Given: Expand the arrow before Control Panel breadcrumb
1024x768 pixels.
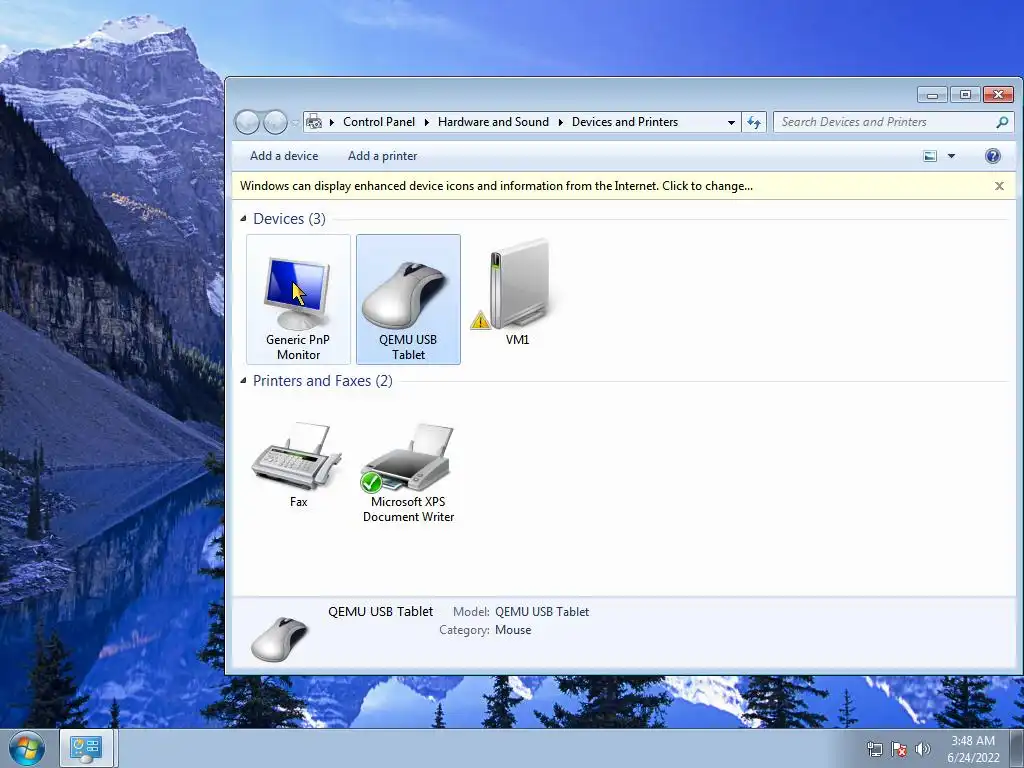Looking at the screenshot, I should tap(332, 122).
